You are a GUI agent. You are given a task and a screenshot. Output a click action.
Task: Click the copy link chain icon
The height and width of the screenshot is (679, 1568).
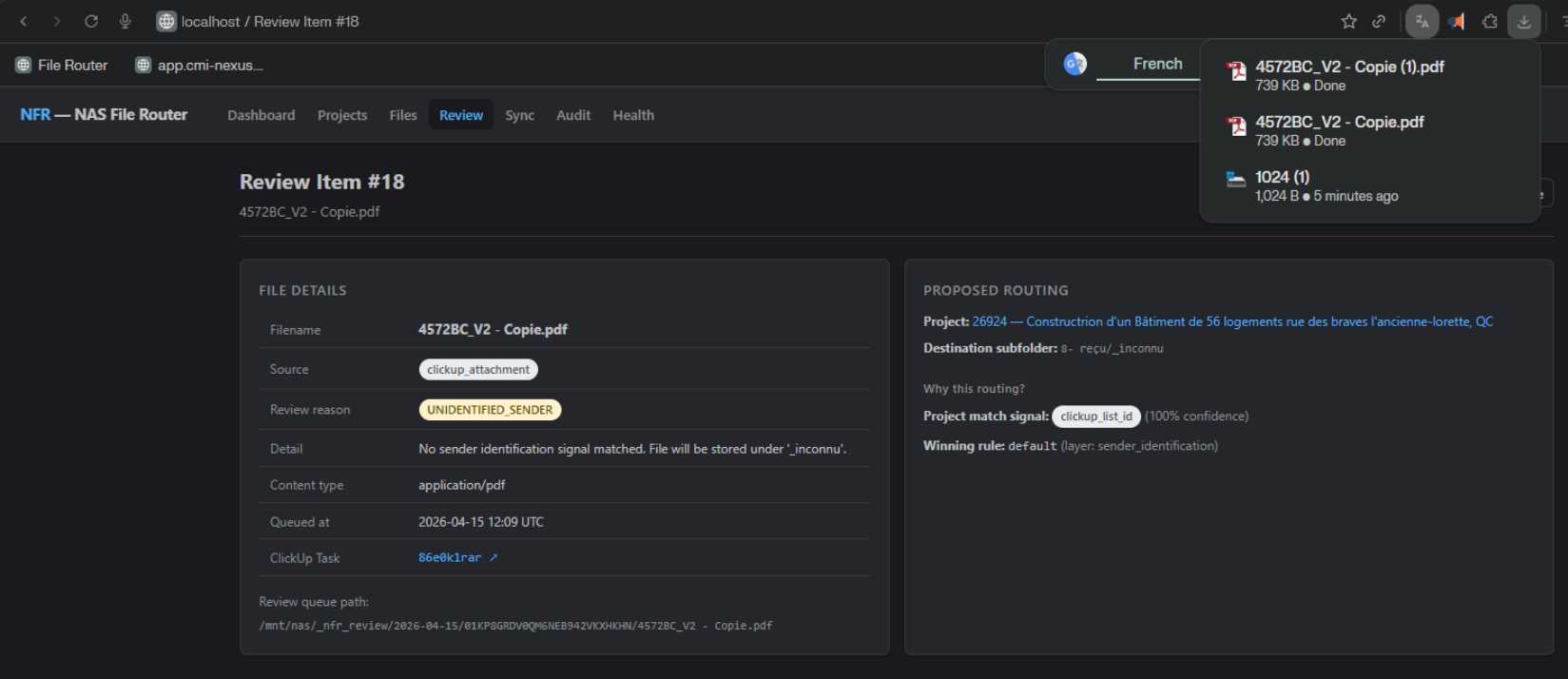1379,21
